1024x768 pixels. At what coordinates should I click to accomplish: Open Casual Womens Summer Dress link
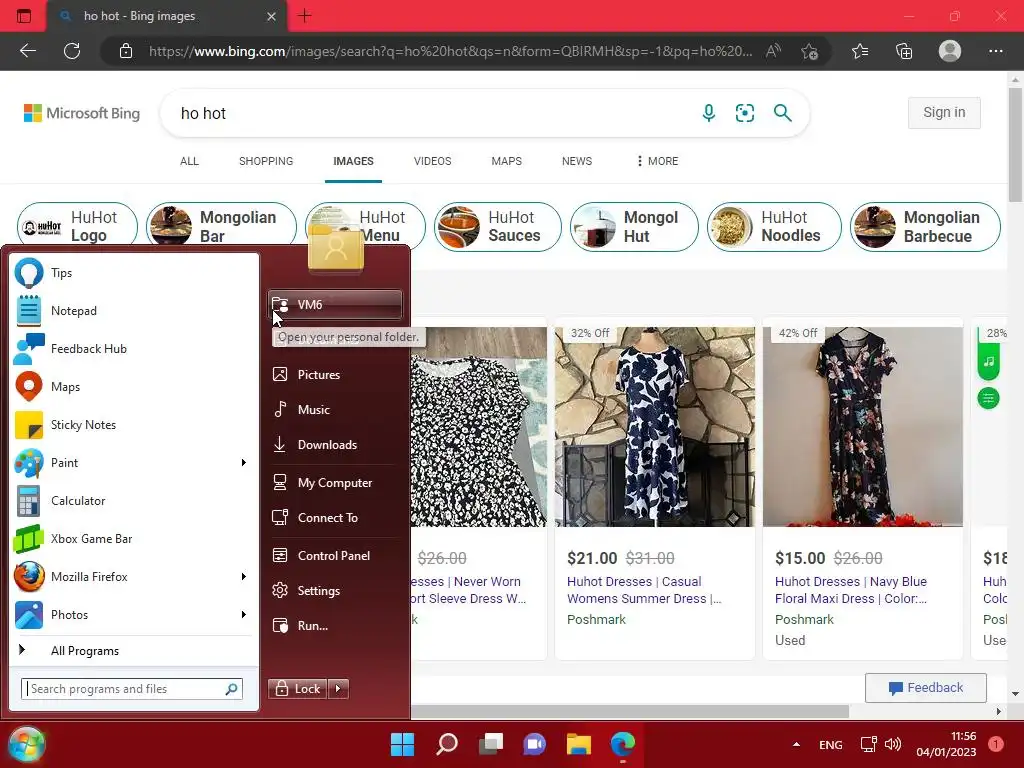click(x=644, y=590)
